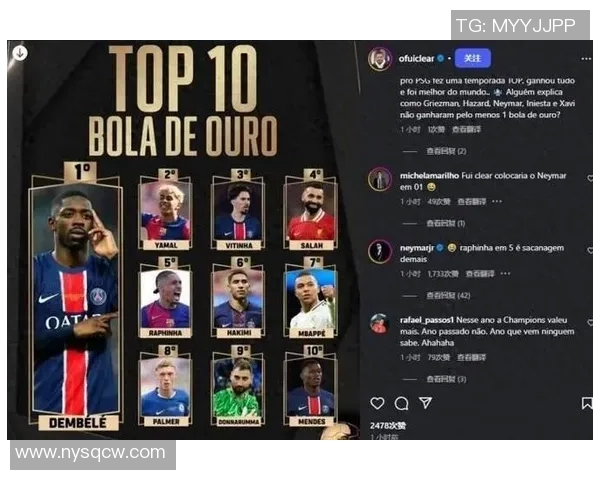The image size is (600, 480).
Task: Like rafael_passos1's comment heart
Action: 590,323
